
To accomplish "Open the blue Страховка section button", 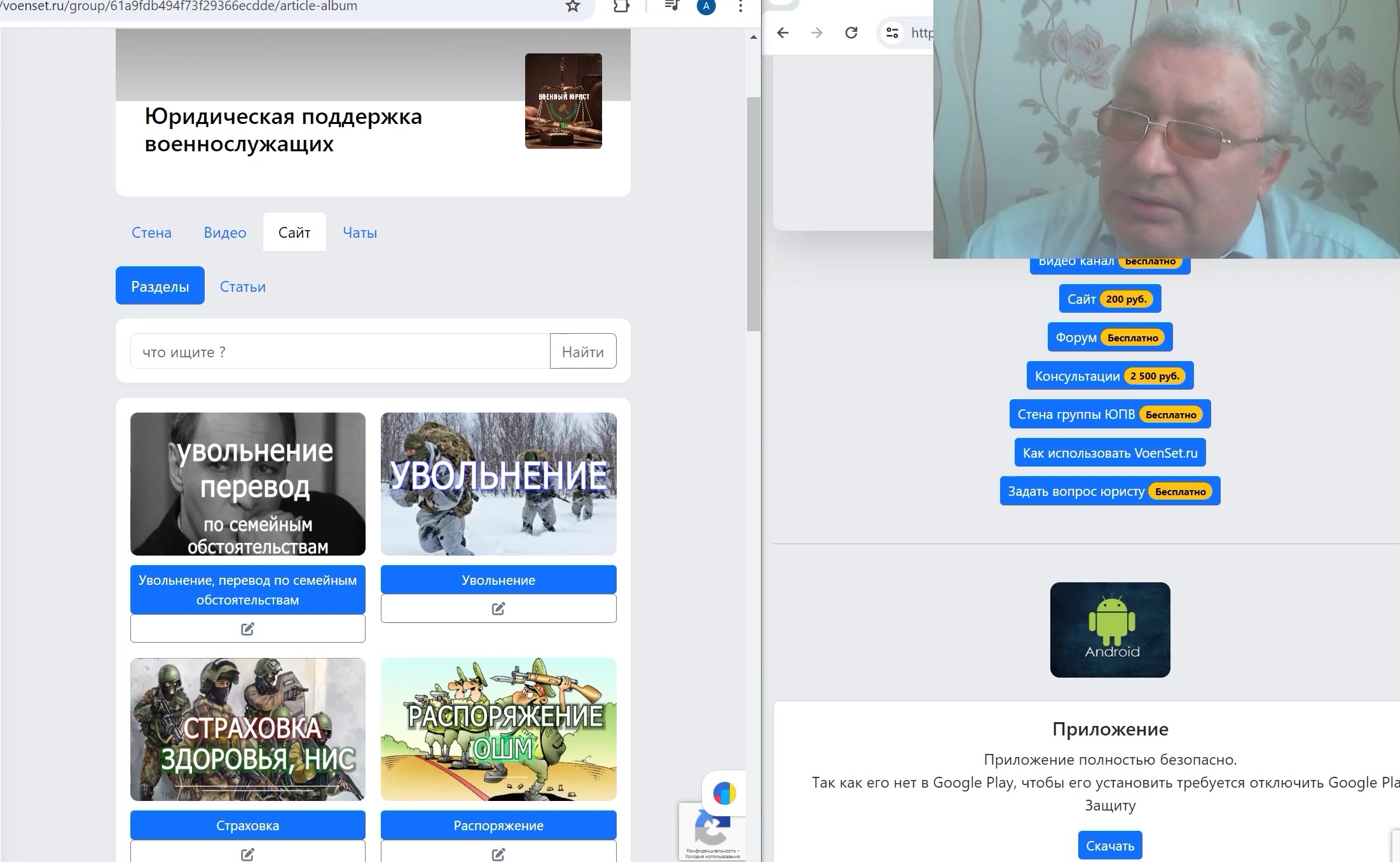I will click(248, 825).
